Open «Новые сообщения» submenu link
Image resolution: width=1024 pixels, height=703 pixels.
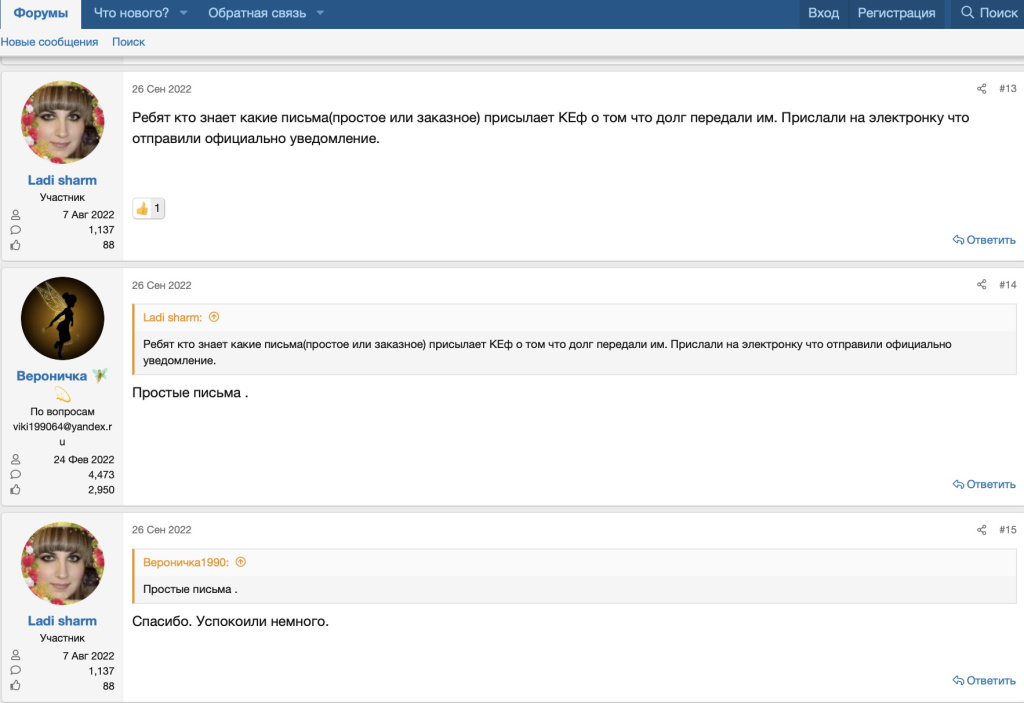pos(49,42)
